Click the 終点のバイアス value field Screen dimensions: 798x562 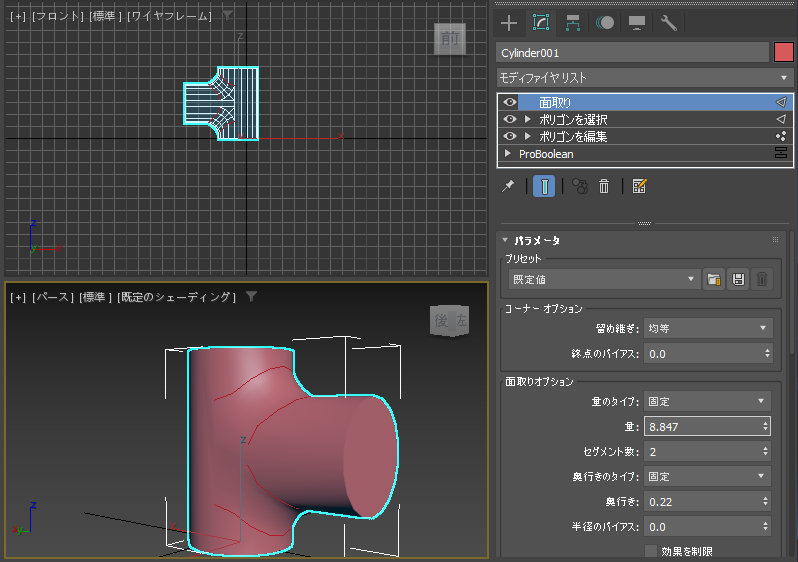(703, 354)
